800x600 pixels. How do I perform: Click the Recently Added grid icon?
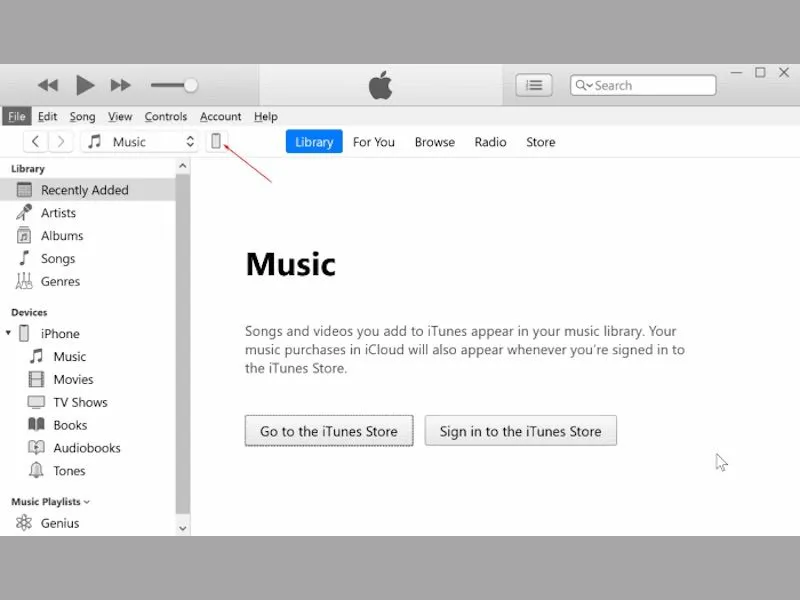[x=24, y=190]
